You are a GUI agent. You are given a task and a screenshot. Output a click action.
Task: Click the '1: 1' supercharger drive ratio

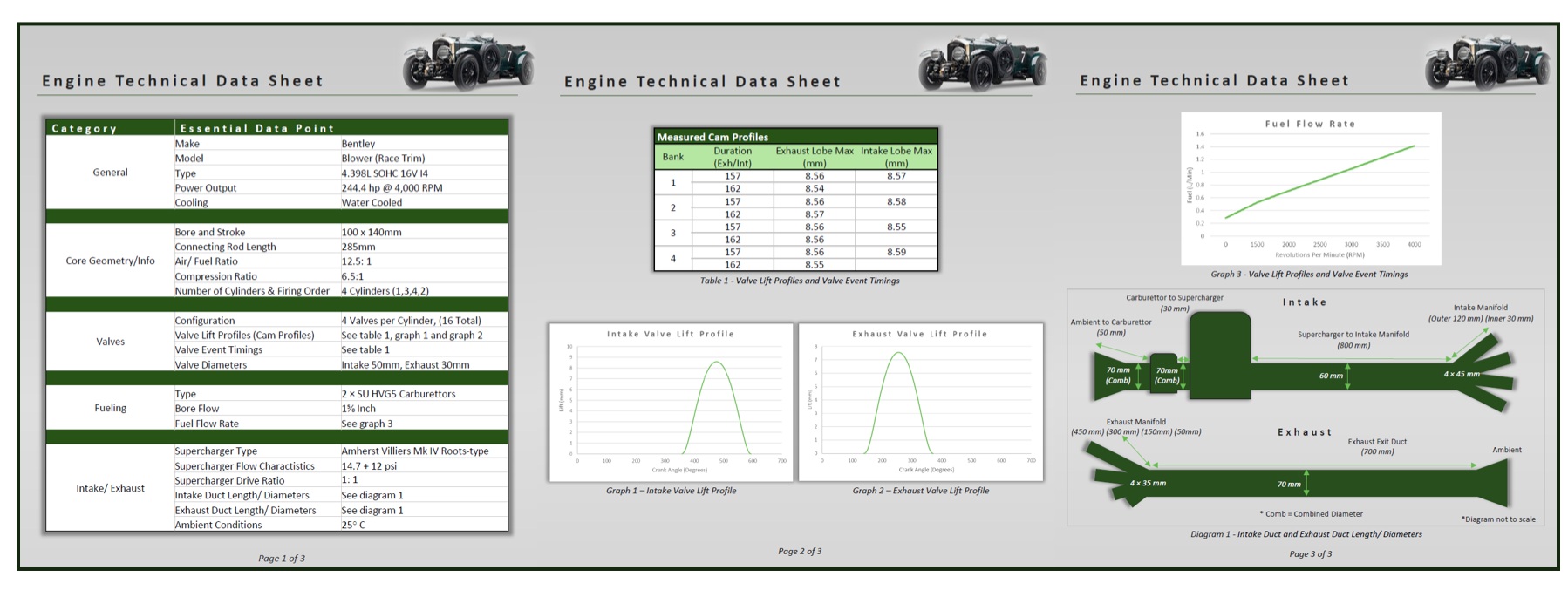coord(350,480)
